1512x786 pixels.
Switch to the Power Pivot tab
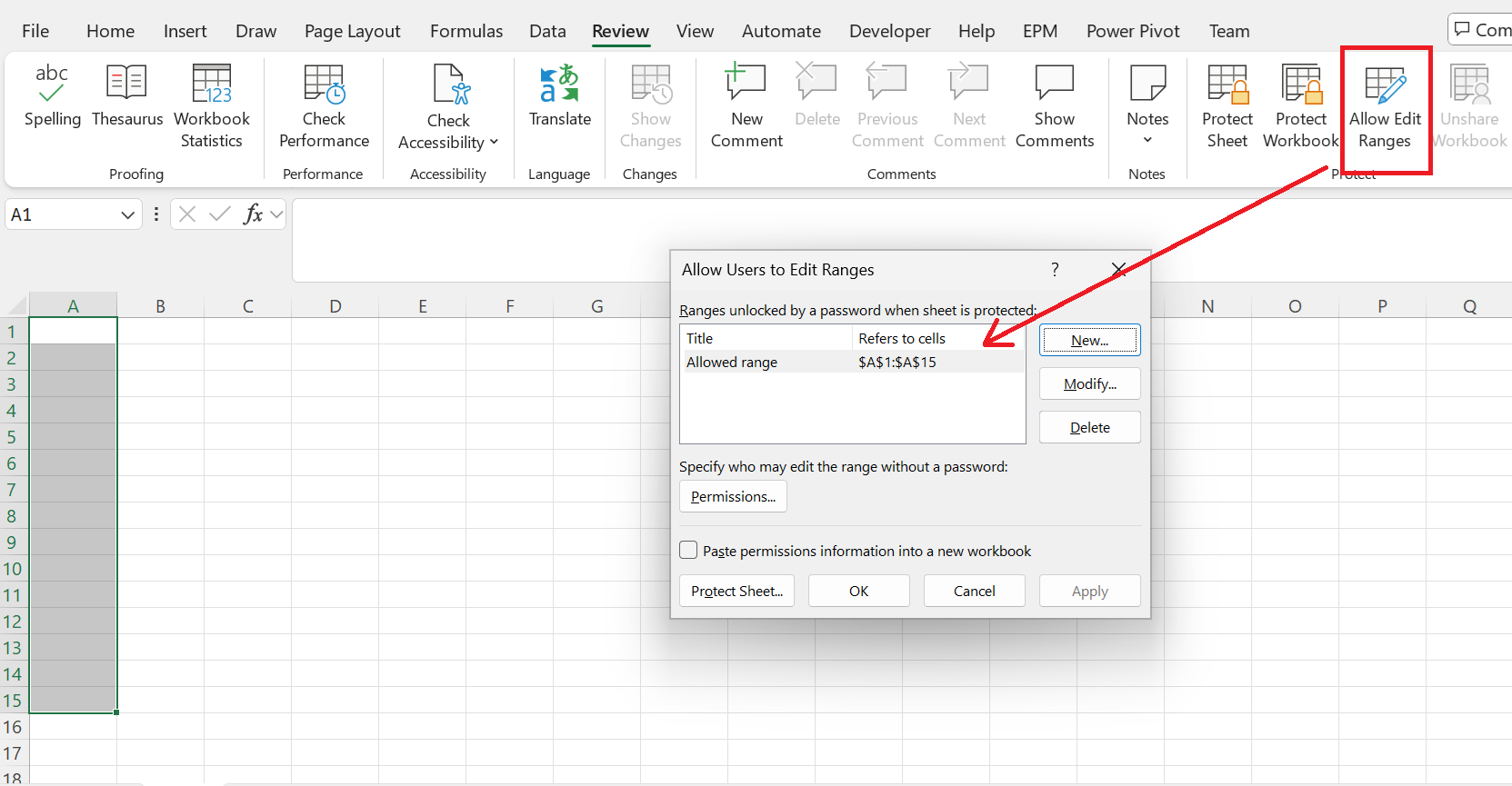[x=1133, y=31]
